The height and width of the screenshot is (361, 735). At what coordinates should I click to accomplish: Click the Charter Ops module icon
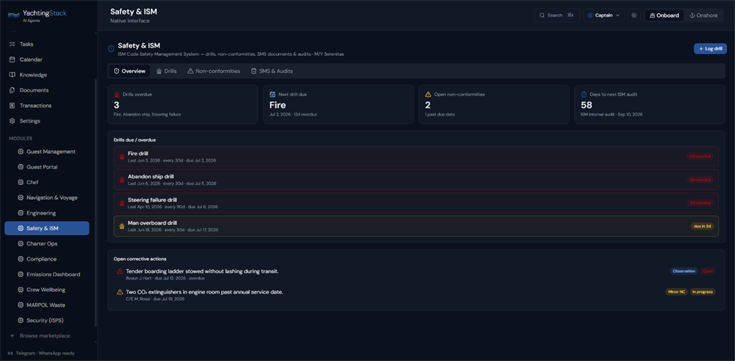pos(20,244)
